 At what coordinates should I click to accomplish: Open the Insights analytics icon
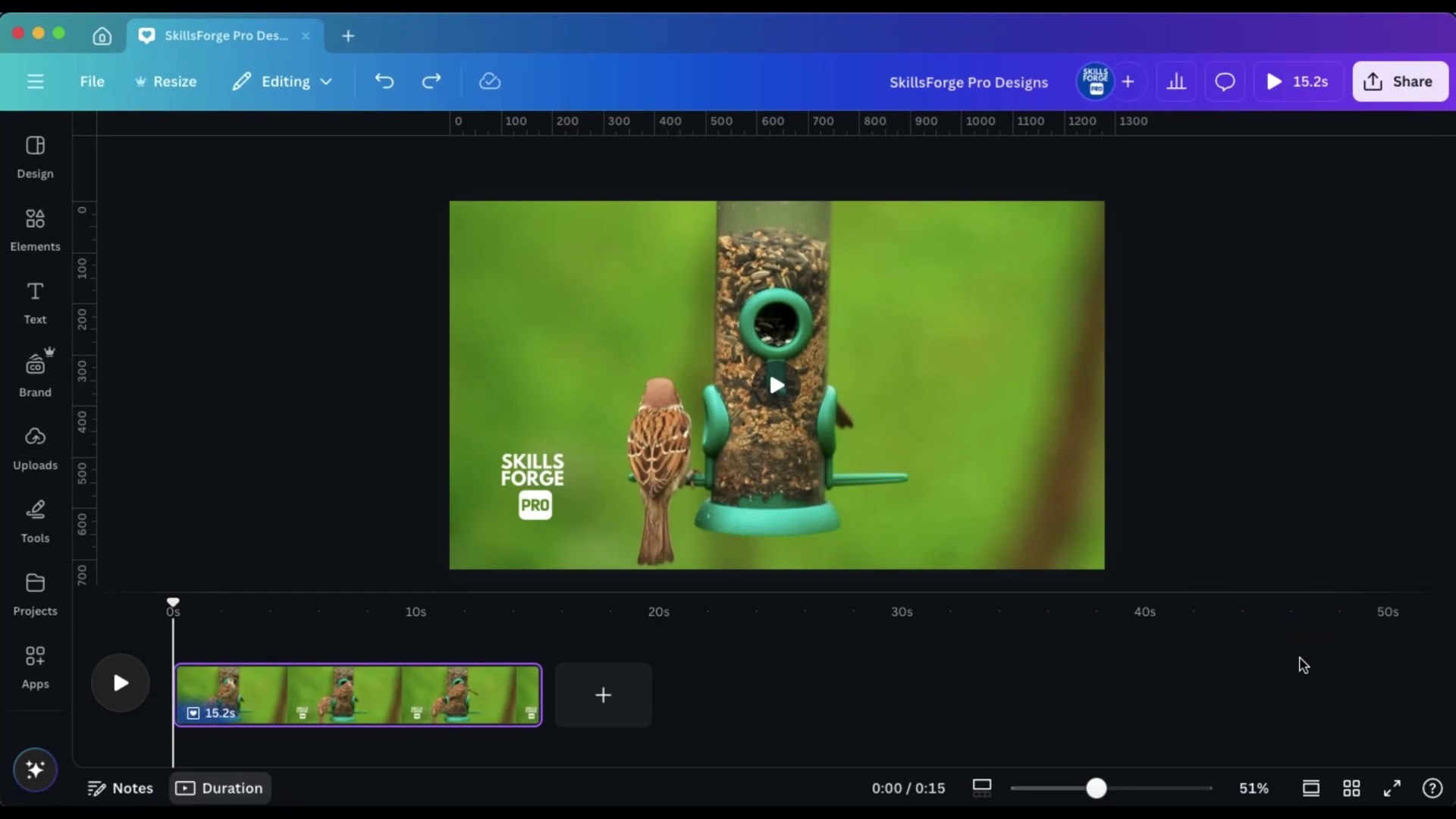[x=1176, y=81]
